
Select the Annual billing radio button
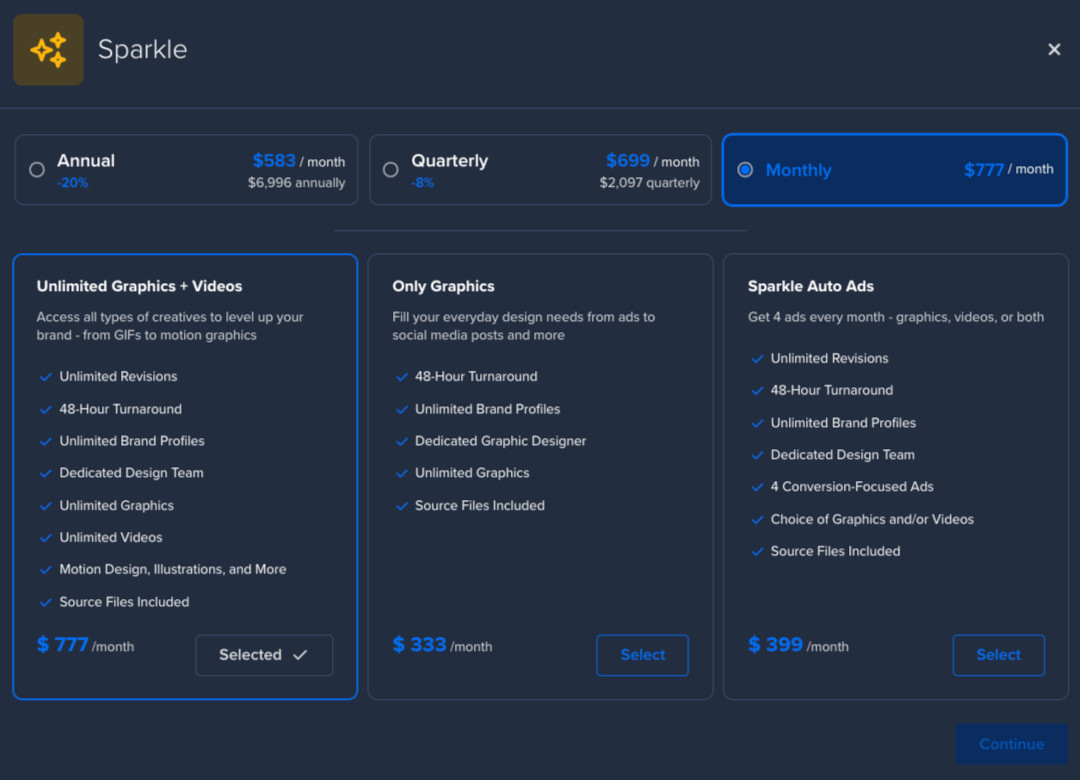[x=37, y=170]
